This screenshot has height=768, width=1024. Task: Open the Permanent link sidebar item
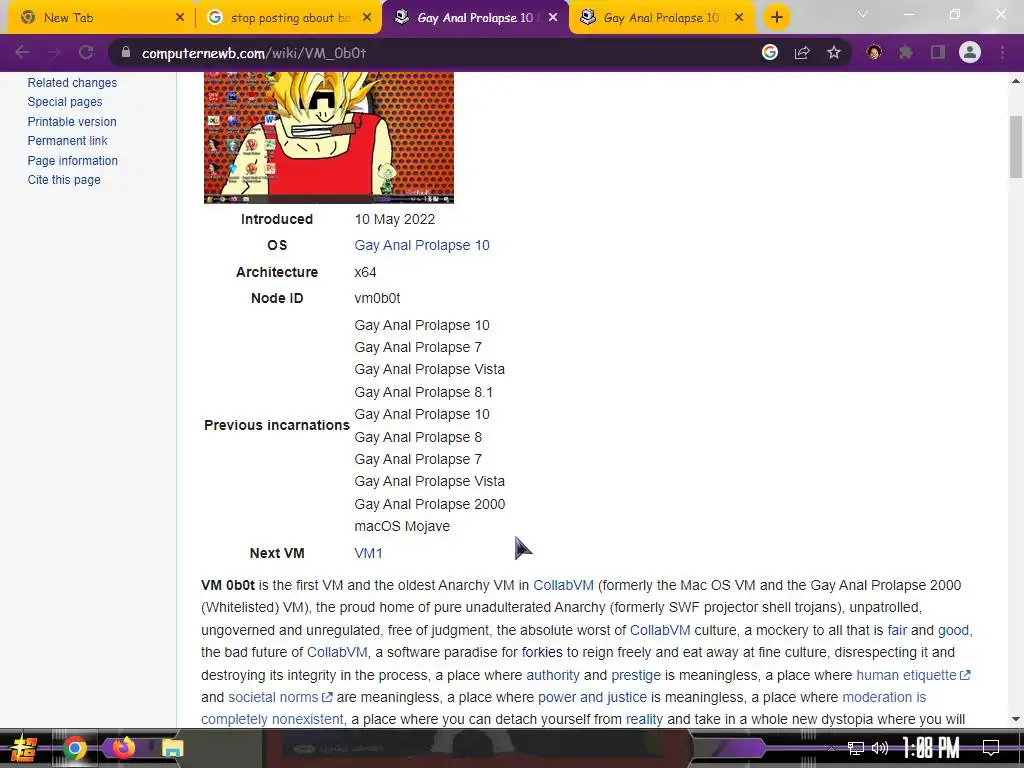pos(67,140)
